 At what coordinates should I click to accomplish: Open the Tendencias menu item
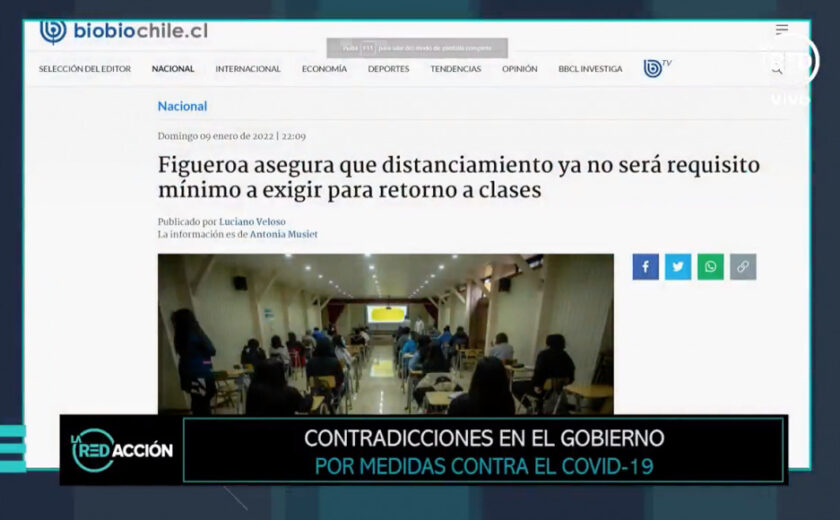coord(455,69)
